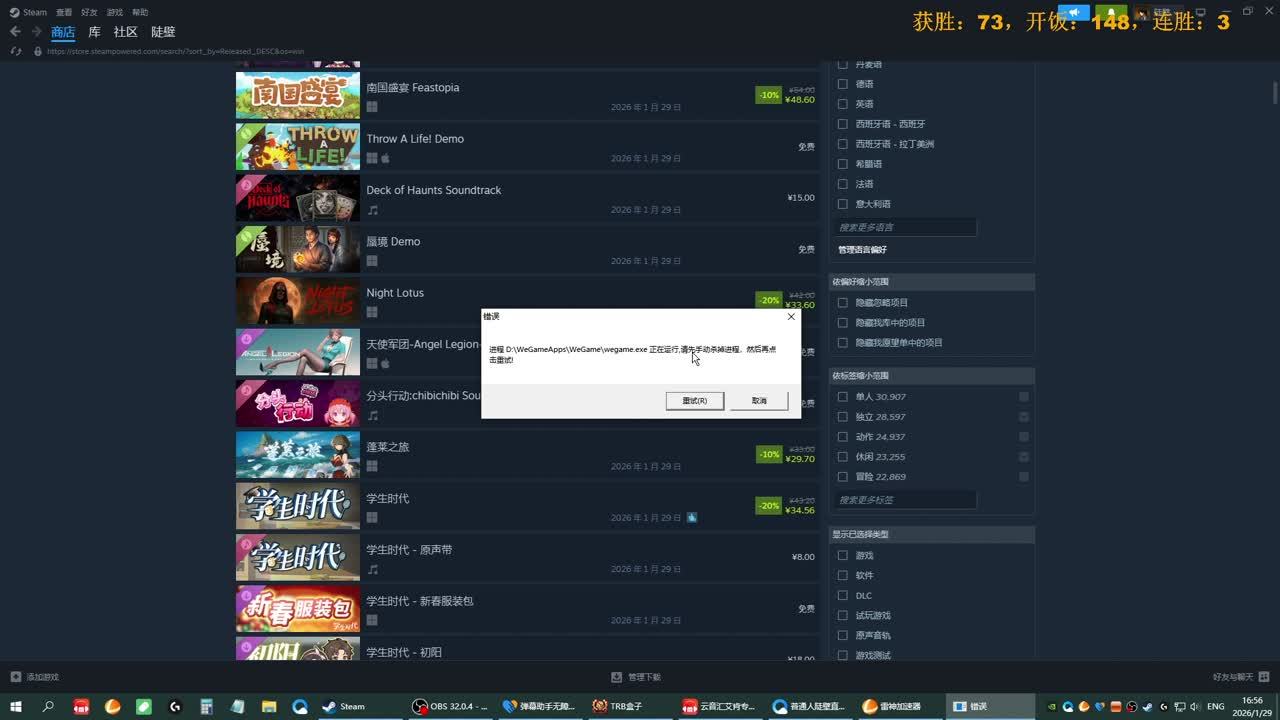Open the 帮助 menu
The image size is (1280, 720).
[140, 12]
